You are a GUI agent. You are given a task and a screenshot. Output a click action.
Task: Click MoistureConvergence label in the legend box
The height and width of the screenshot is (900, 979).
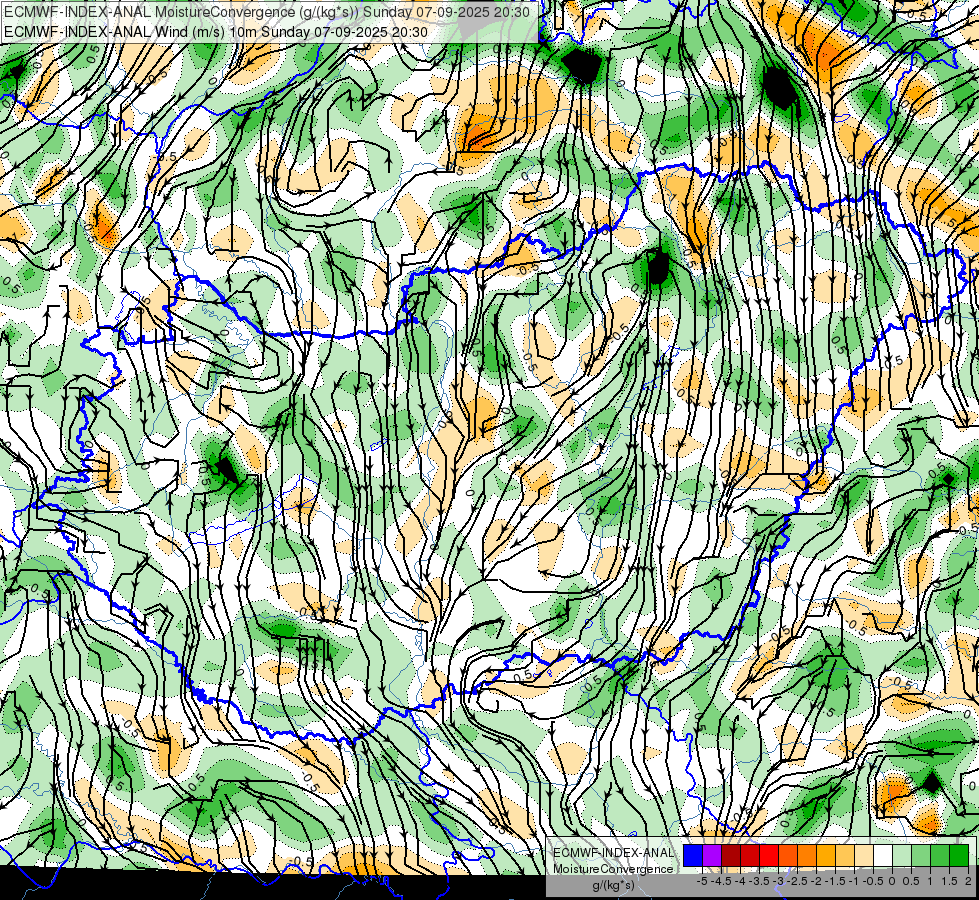(x=614, y=869)
